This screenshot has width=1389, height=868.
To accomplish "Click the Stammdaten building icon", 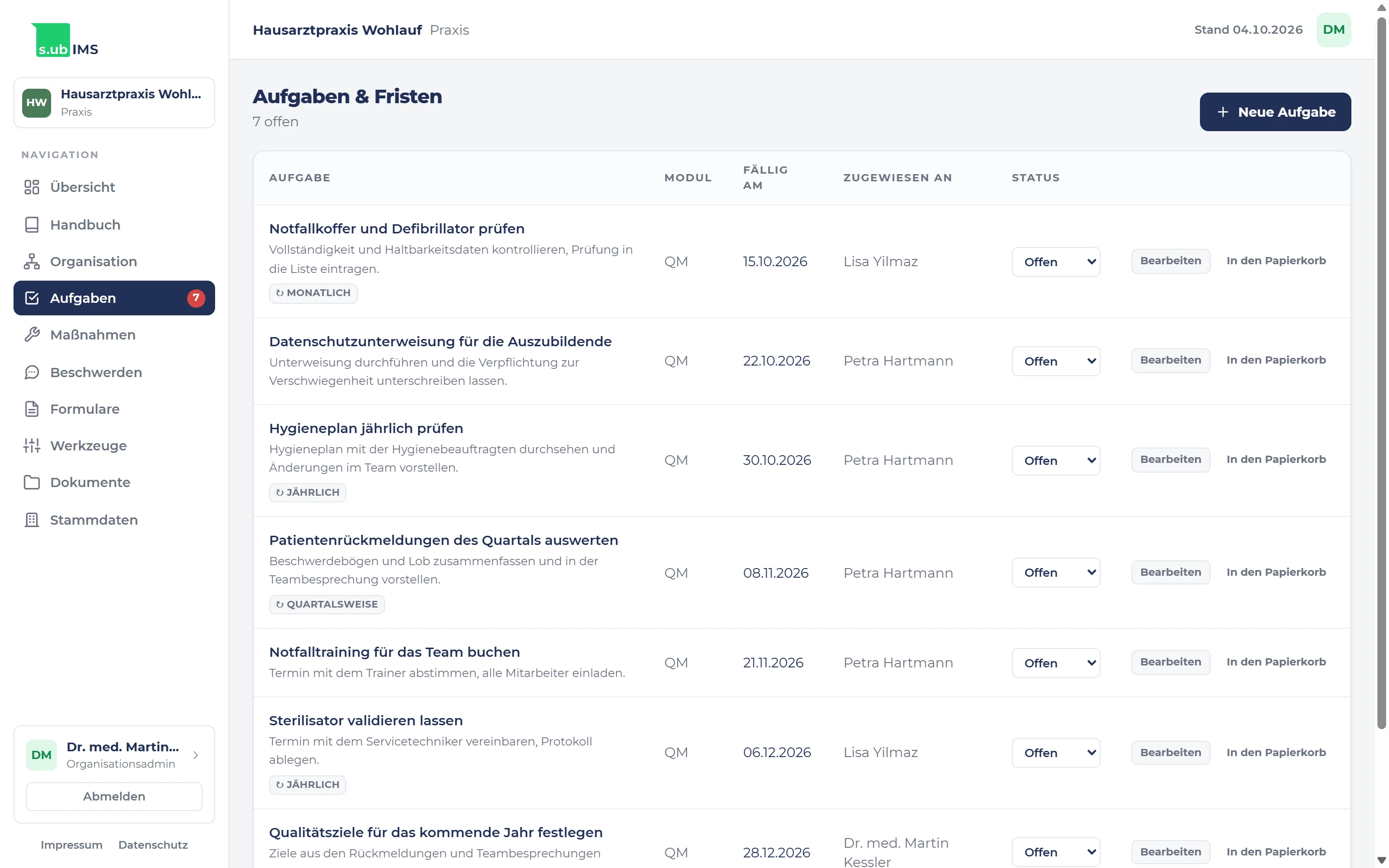I will (31, 519).
